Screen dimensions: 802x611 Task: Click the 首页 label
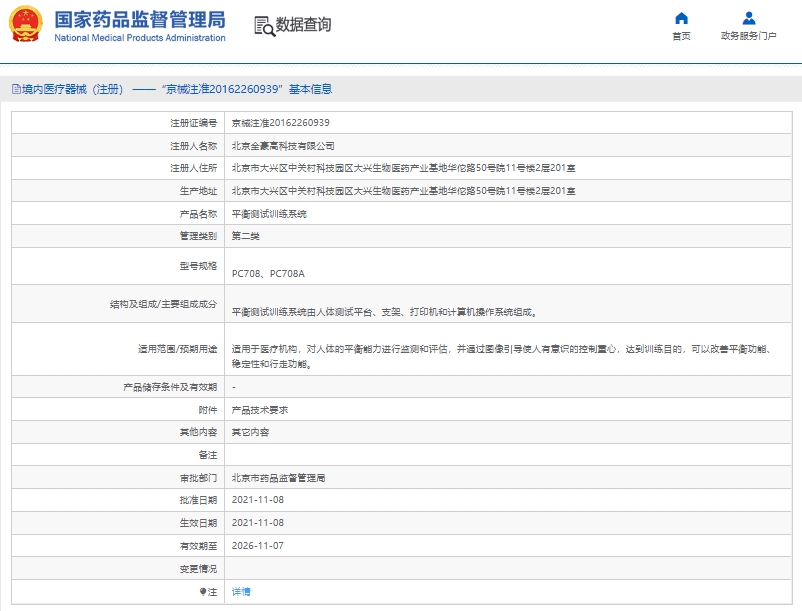(681, 36)
